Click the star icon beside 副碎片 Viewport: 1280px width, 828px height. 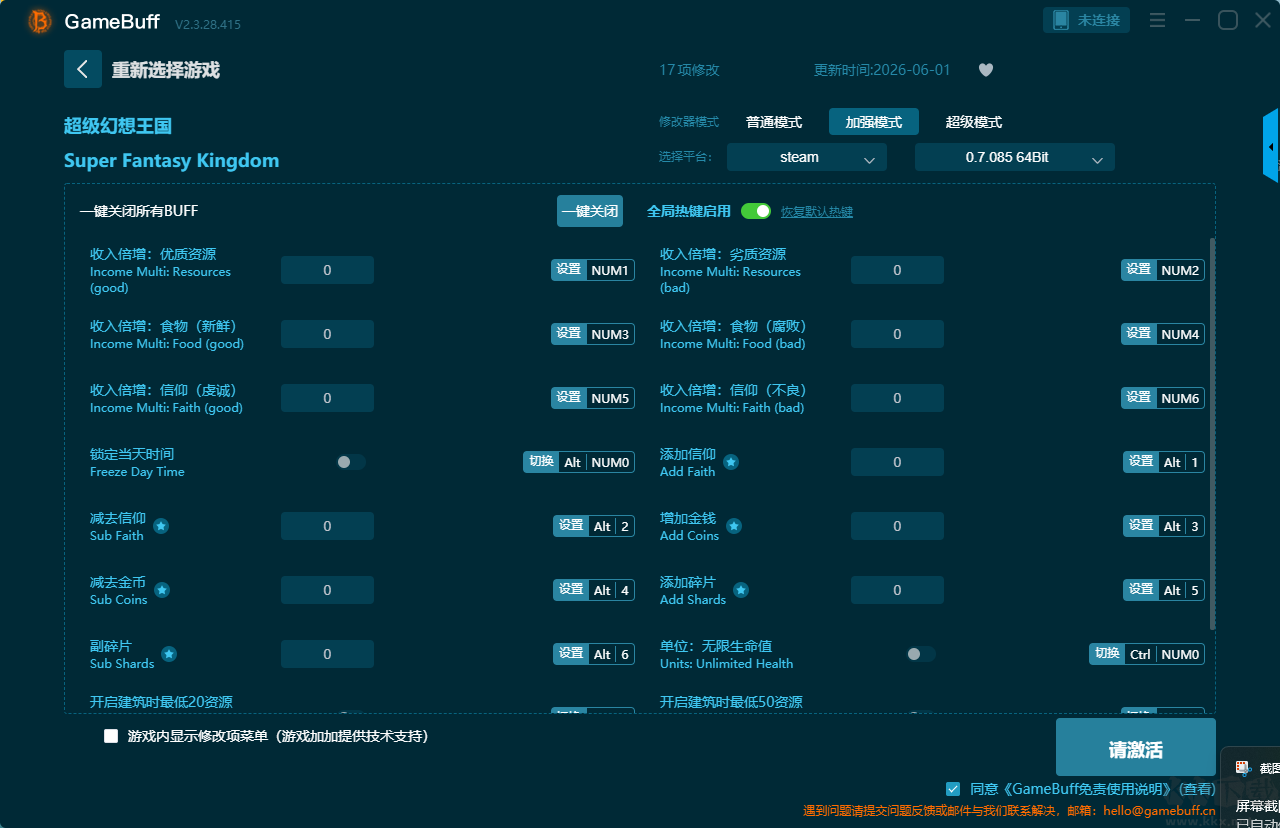(x=169, y=654)
